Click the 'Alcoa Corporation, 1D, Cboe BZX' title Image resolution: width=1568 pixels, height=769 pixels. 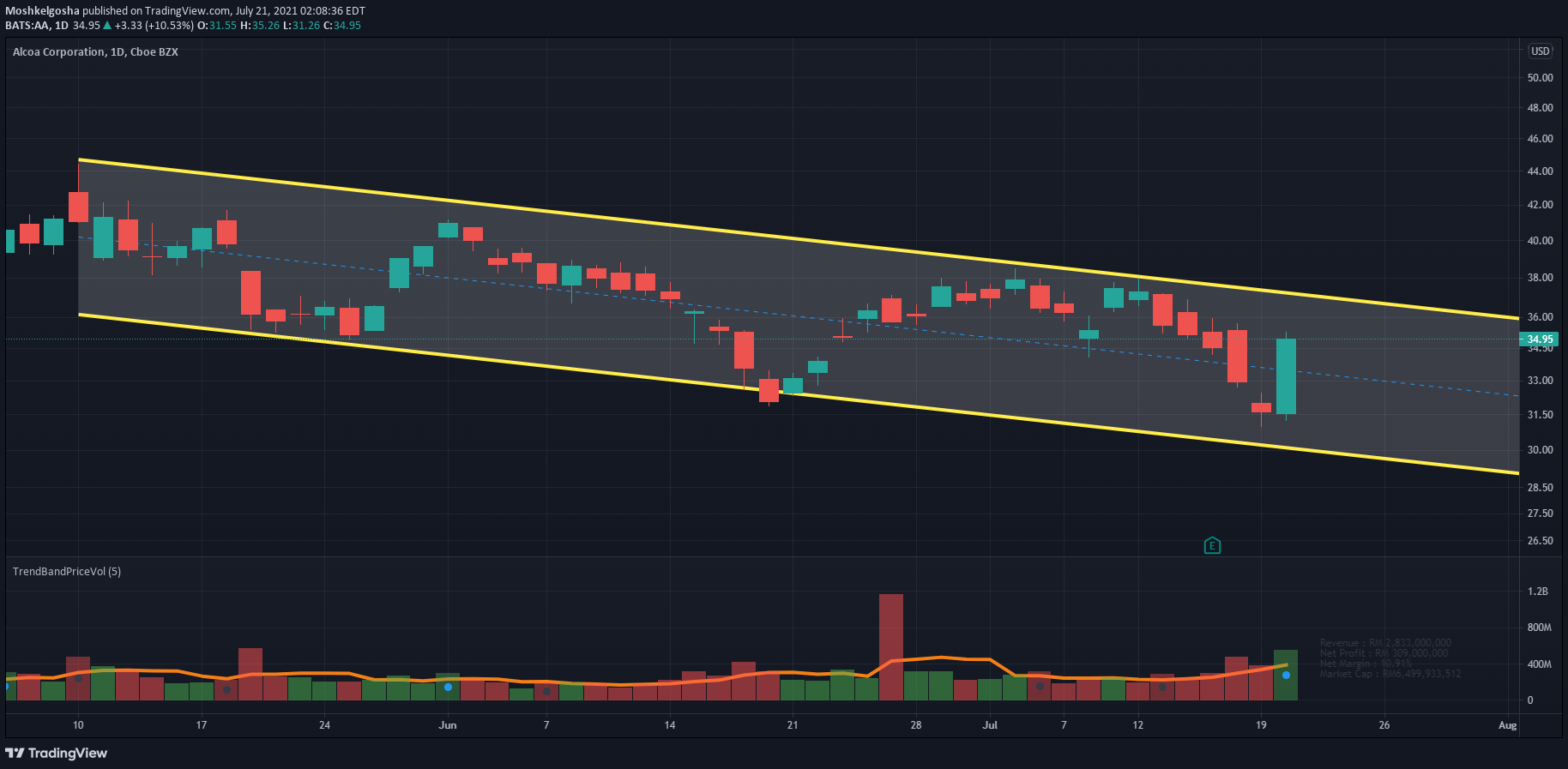point(95,51)
